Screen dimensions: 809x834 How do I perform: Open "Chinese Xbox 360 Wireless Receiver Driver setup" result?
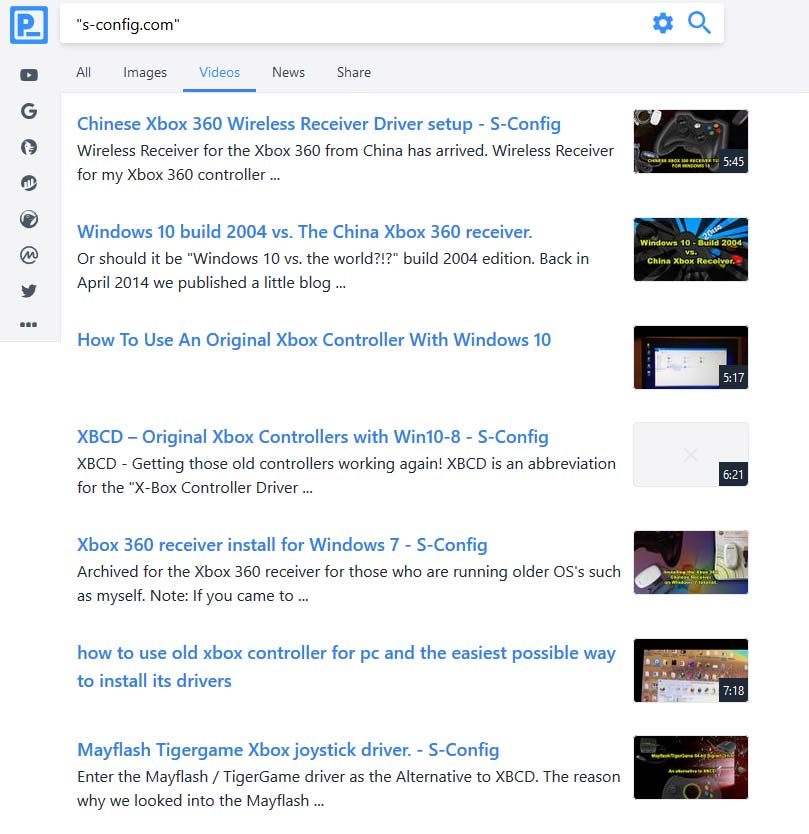[319, 124]
